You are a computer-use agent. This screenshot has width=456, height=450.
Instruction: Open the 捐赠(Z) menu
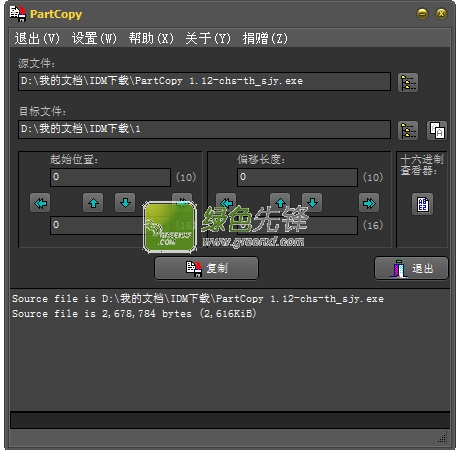(265, 38)
